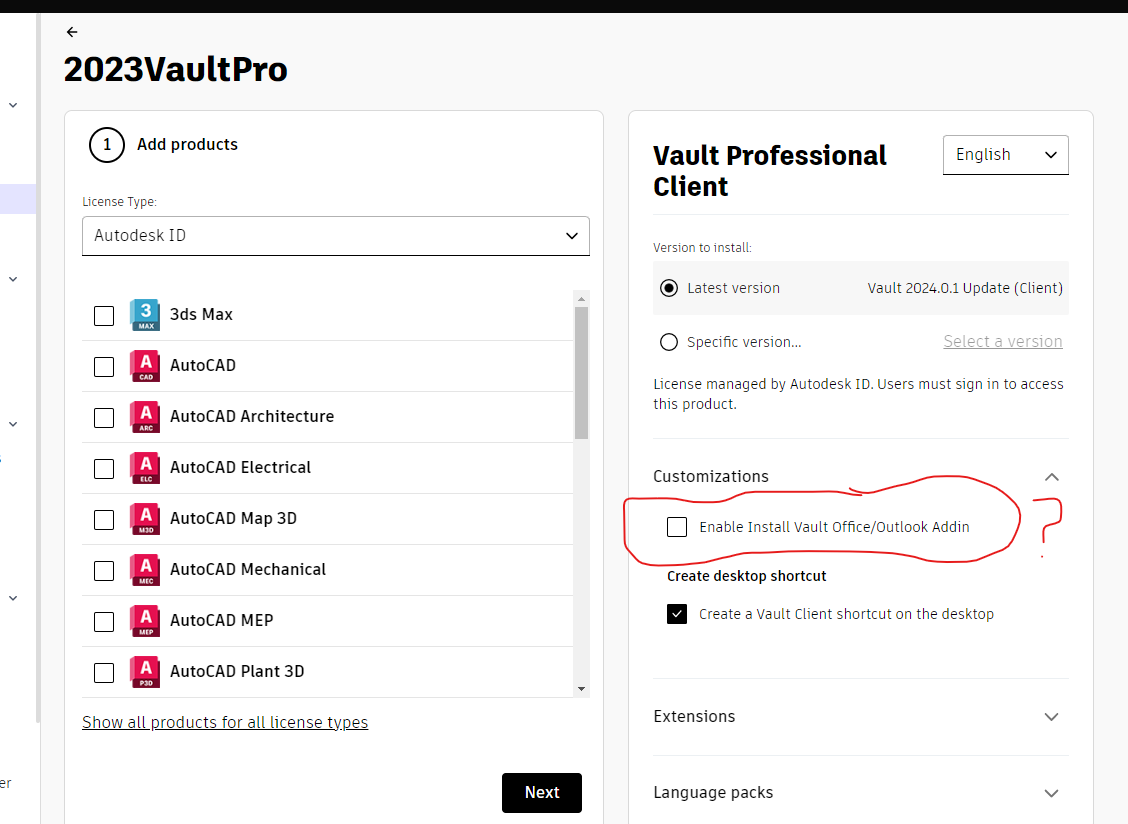
Task: Open the License Type dropdown
Action: (335, 236)
